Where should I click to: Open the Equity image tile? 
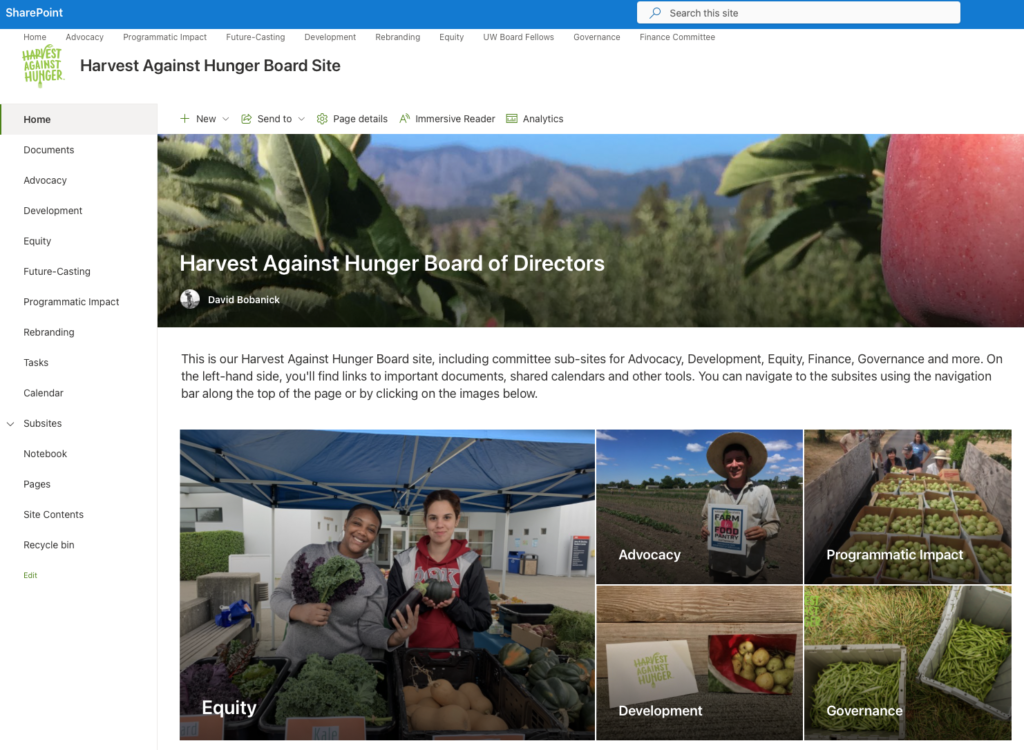pos(387,585)
